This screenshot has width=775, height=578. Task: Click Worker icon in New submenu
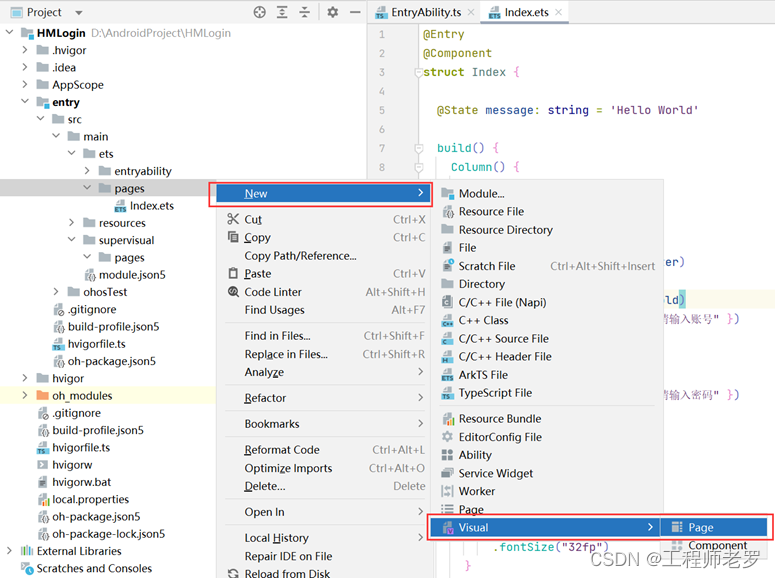(x=447, y=491)
